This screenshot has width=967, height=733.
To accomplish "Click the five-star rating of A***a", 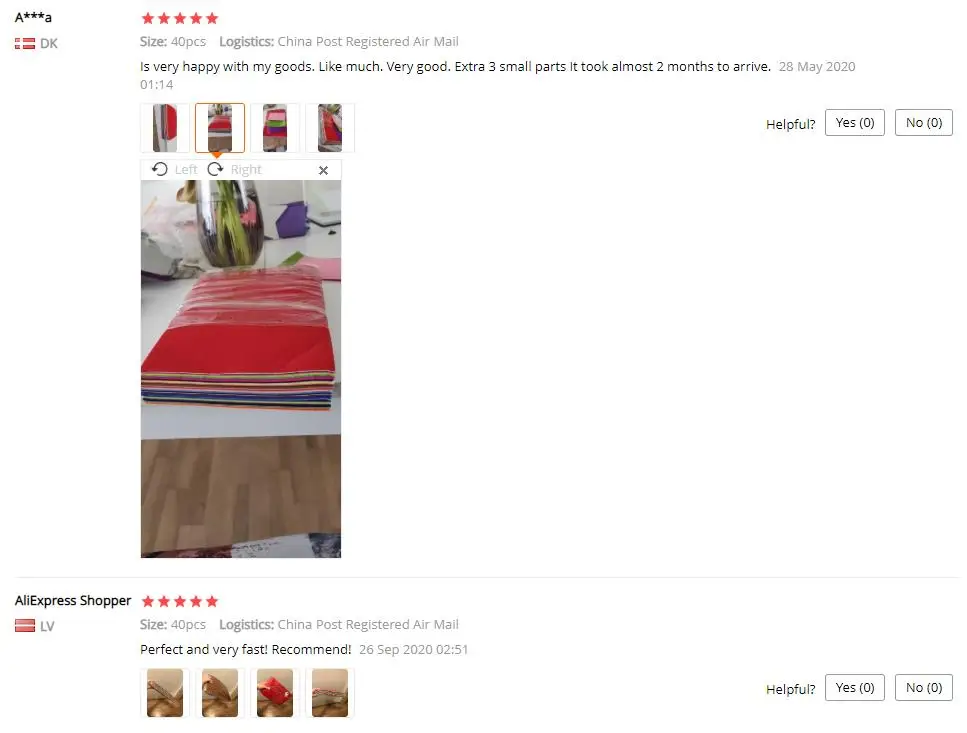I will coord(179,18).
